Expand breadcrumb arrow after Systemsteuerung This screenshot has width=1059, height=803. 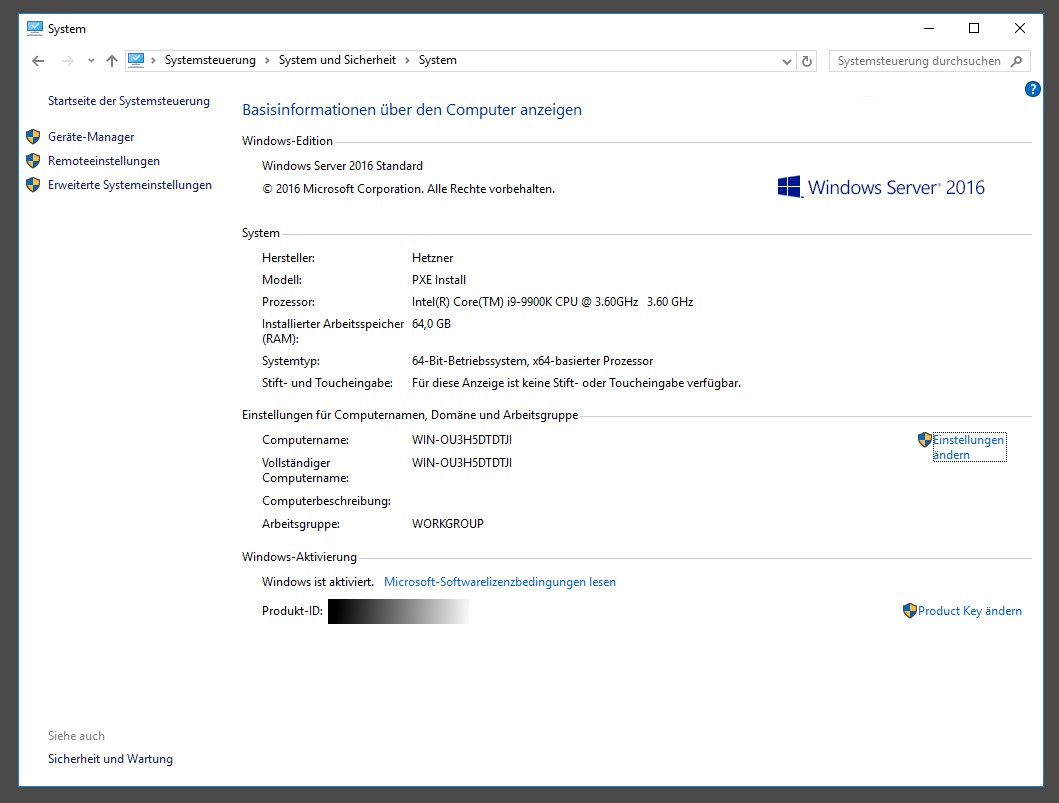tap(267, 60)
